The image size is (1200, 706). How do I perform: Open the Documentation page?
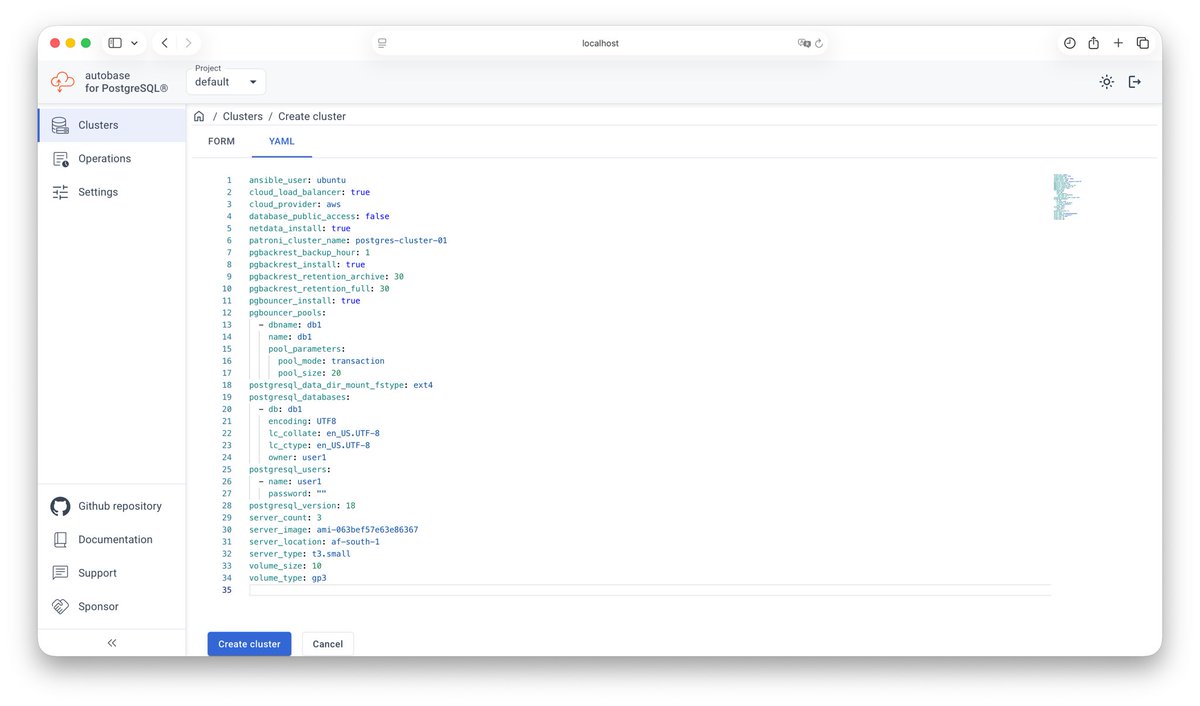coord(112,539)
